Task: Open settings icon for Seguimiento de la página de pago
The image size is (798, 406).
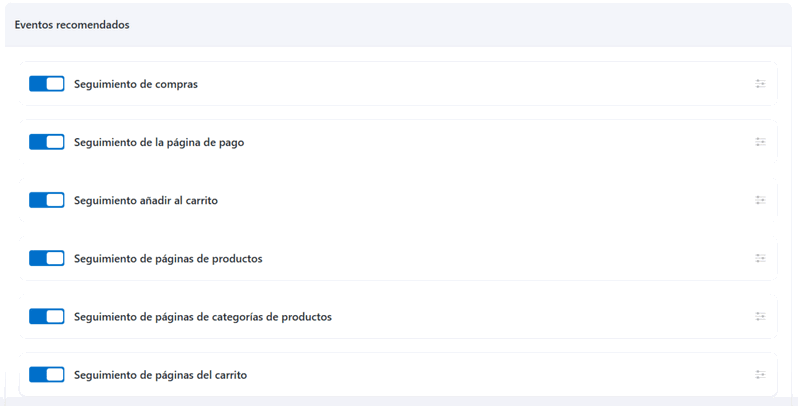Action: coord(760,142)
